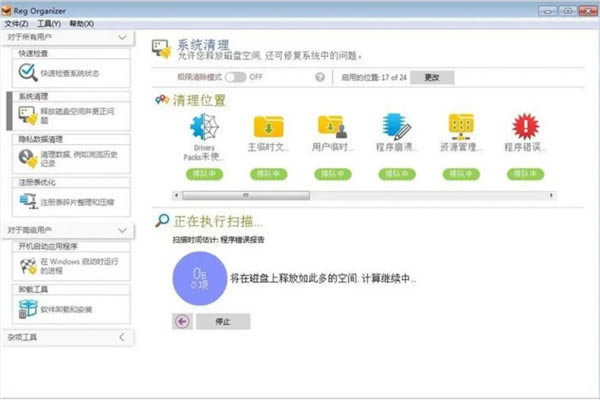Click the 停止 button to stop scanning
The height and width of the screenshot is (400, 600).
[x=223, y=322]
